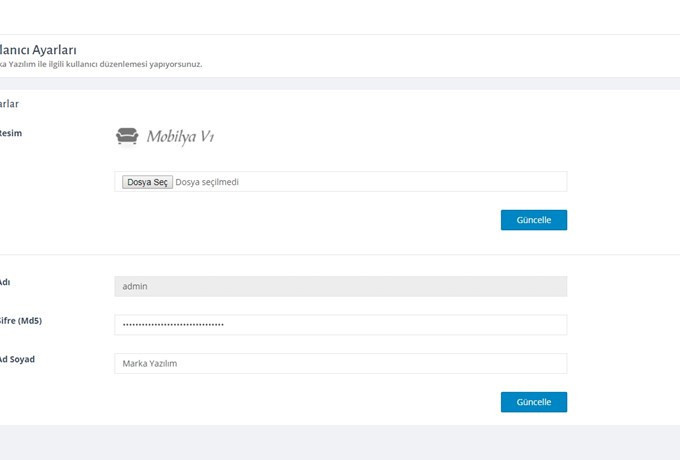
Task: Click the empty area of the file upload box
Action: 400,182
